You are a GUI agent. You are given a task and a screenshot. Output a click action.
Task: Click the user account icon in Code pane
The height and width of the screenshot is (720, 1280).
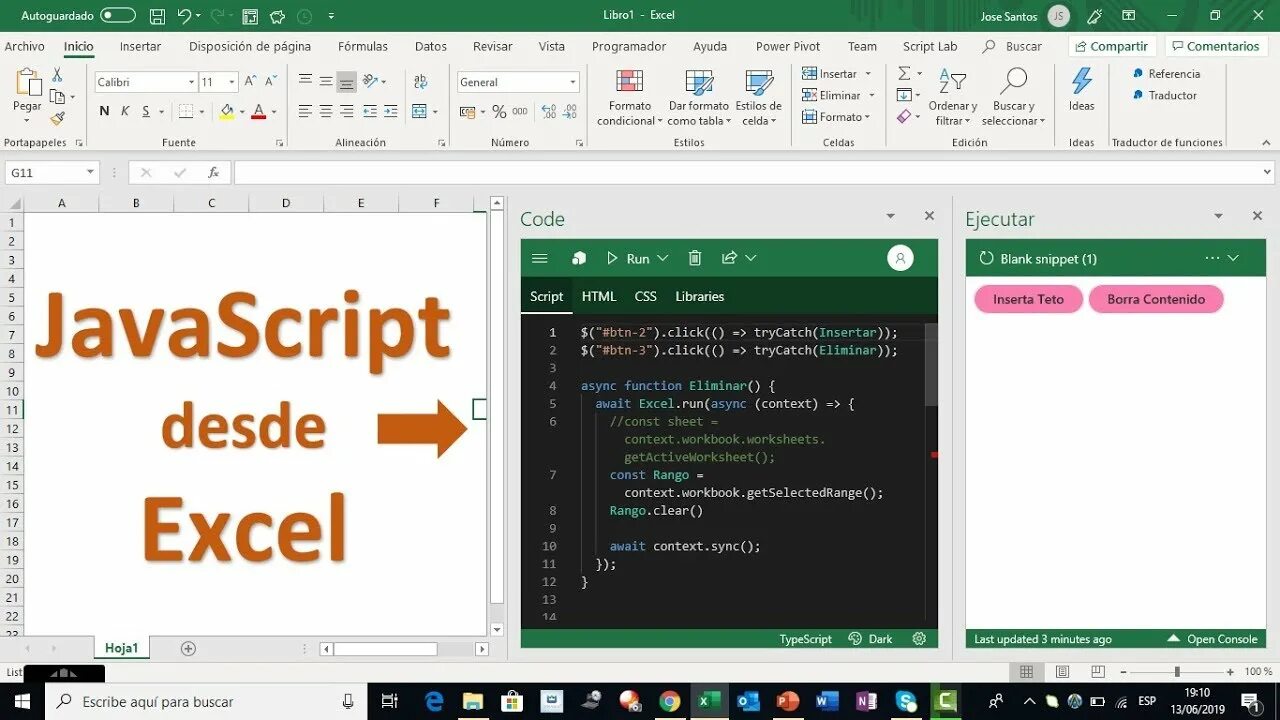point(900,258)
